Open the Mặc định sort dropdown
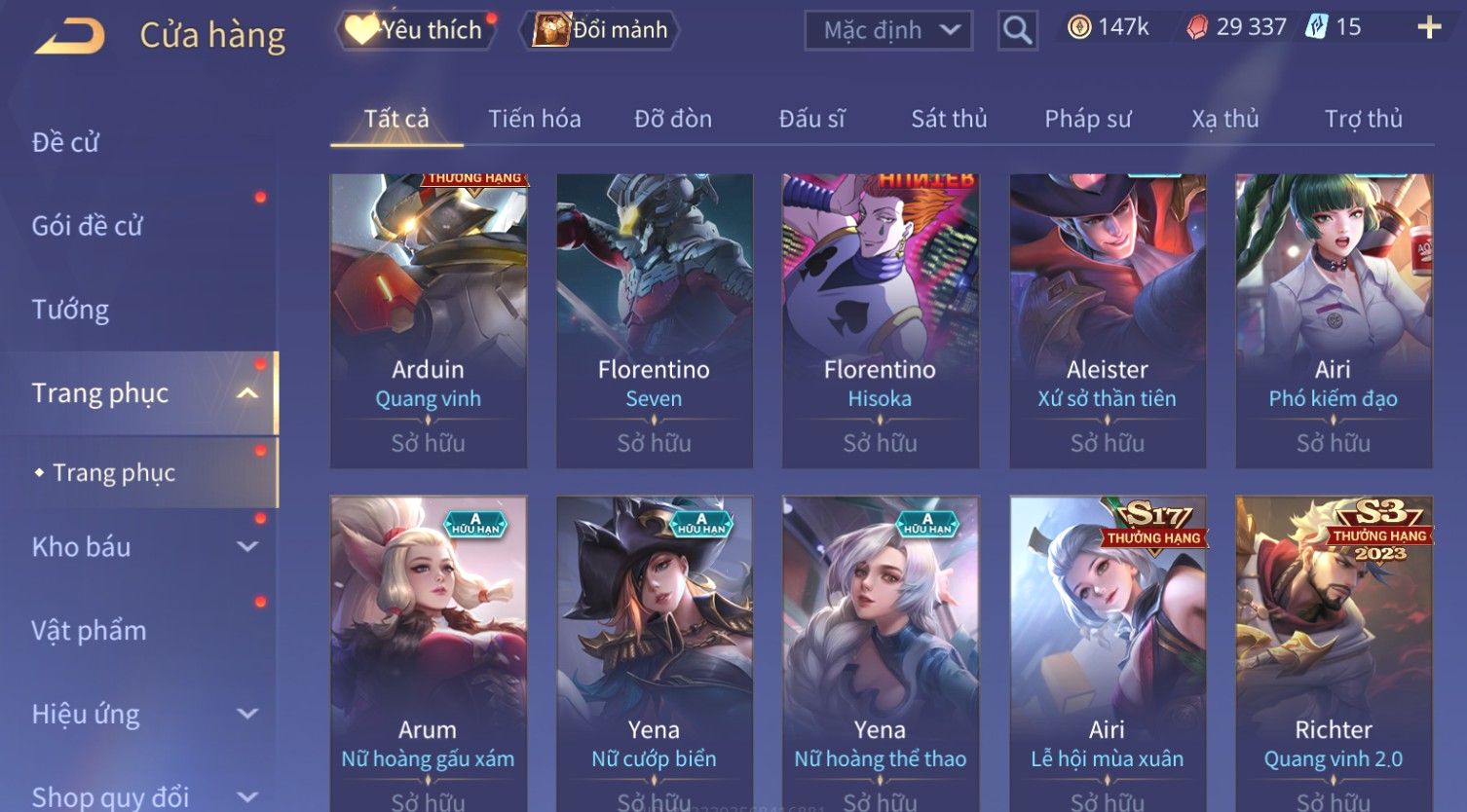The height and width of the screenshot is (812, 1467). (888, 30)
